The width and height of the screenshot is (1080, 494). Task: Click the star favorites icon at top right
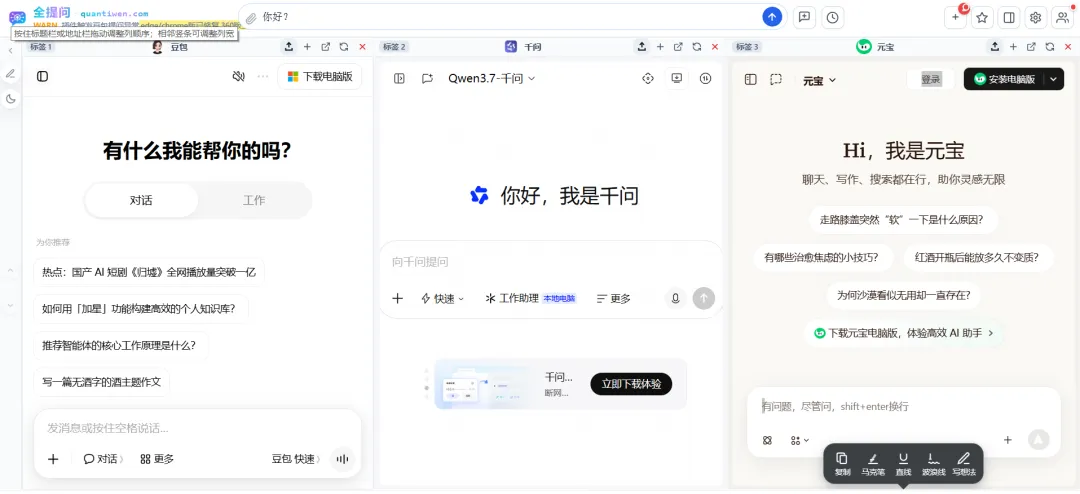pyautogui.click(x=982, y=17)
